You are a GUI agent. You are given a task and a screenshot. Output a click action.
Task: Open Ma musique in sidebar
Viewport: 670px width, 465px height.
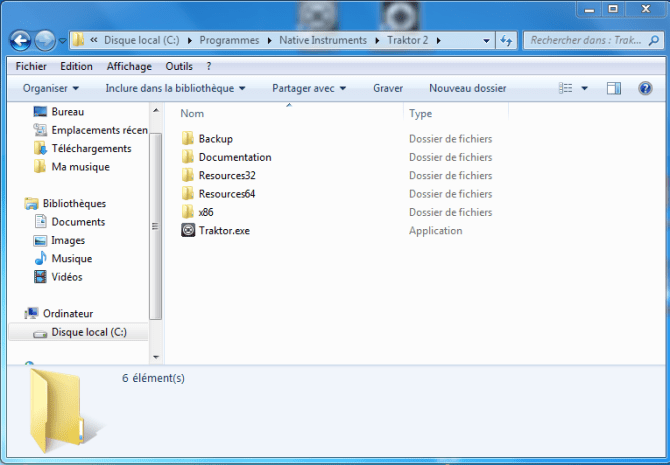[80, 167]
